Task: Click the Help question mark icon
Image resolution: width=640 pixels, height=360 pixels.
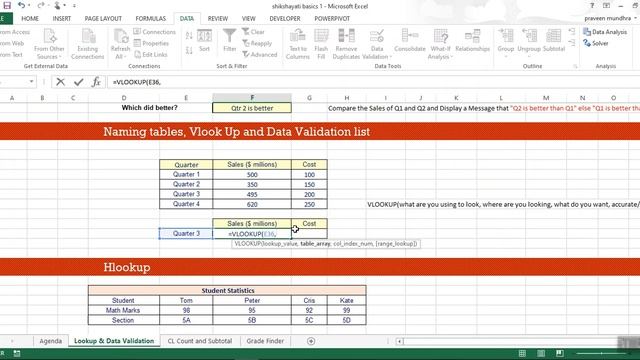Action: click(x=592, y=6)
